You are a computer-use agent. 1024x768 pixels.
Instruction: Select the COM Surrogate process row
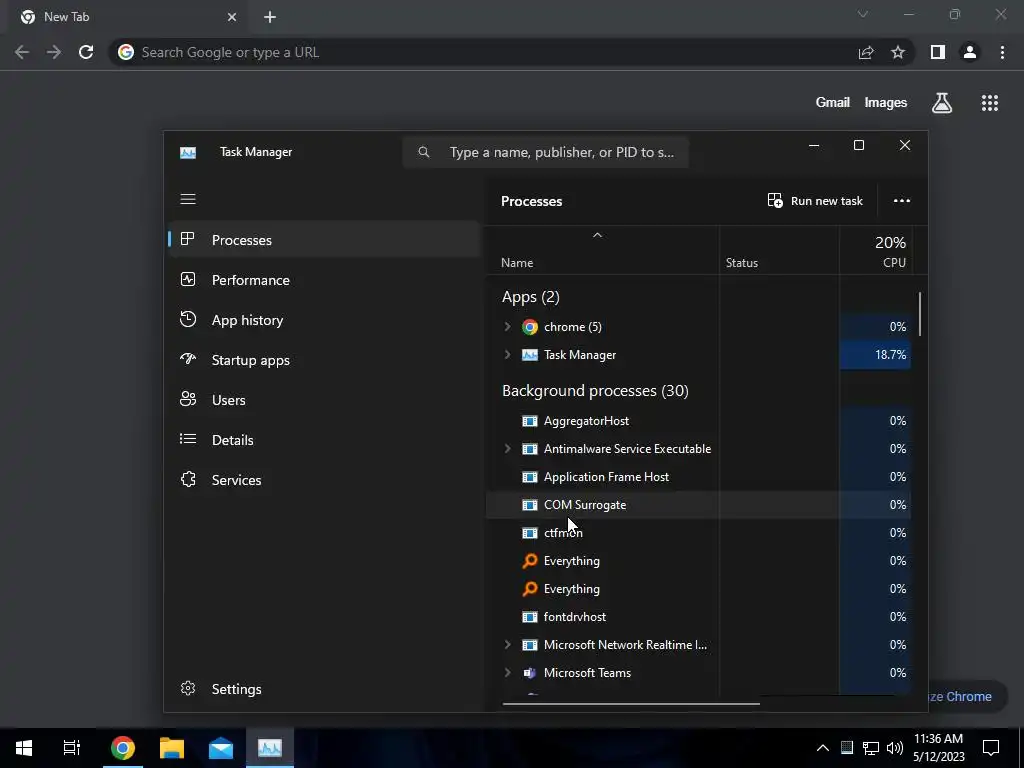click(x=699, y=505)
